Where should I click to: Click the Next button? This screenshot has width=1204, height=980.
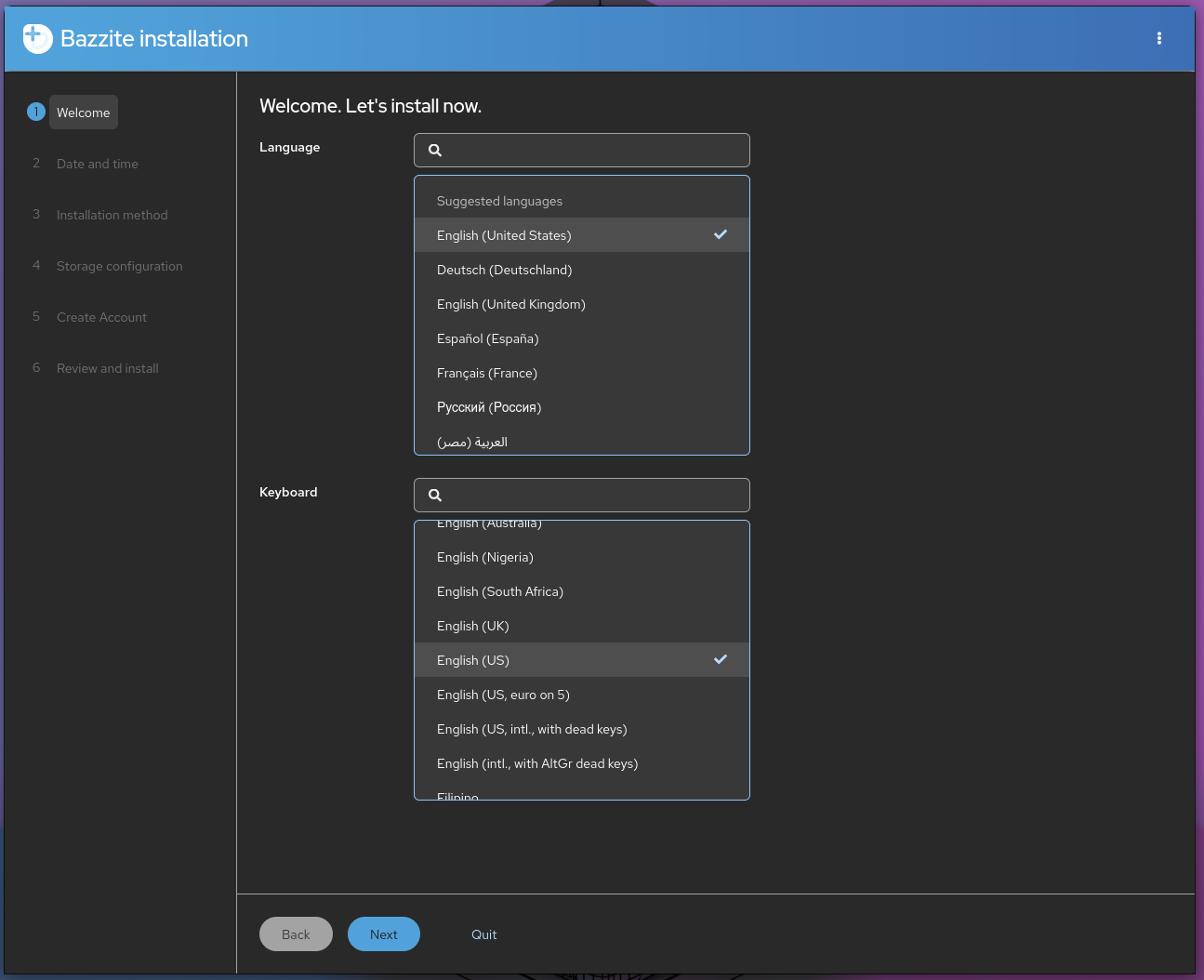(383, 934)
